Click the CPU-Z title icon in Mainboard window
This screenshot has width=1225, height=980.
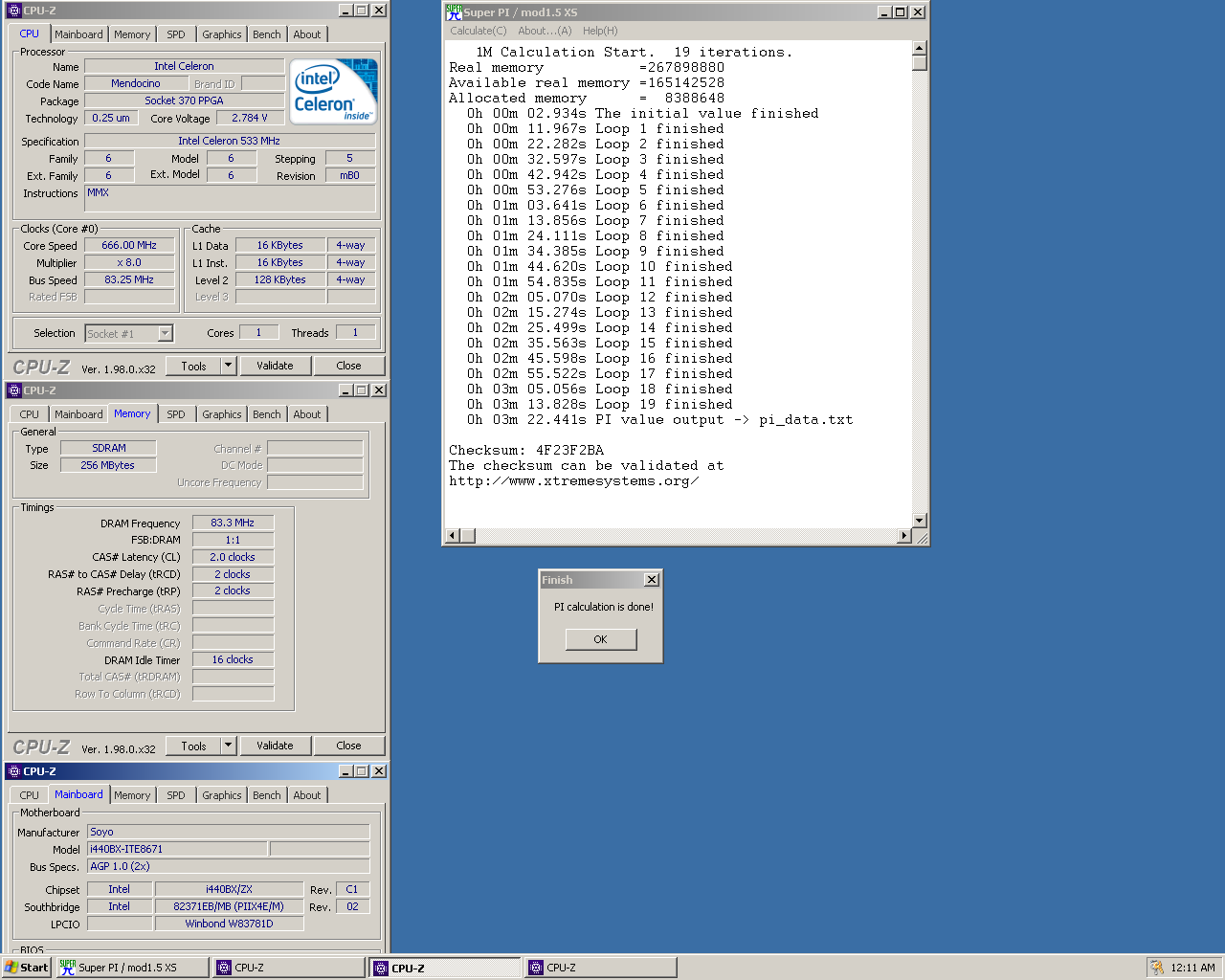[13, 771]
